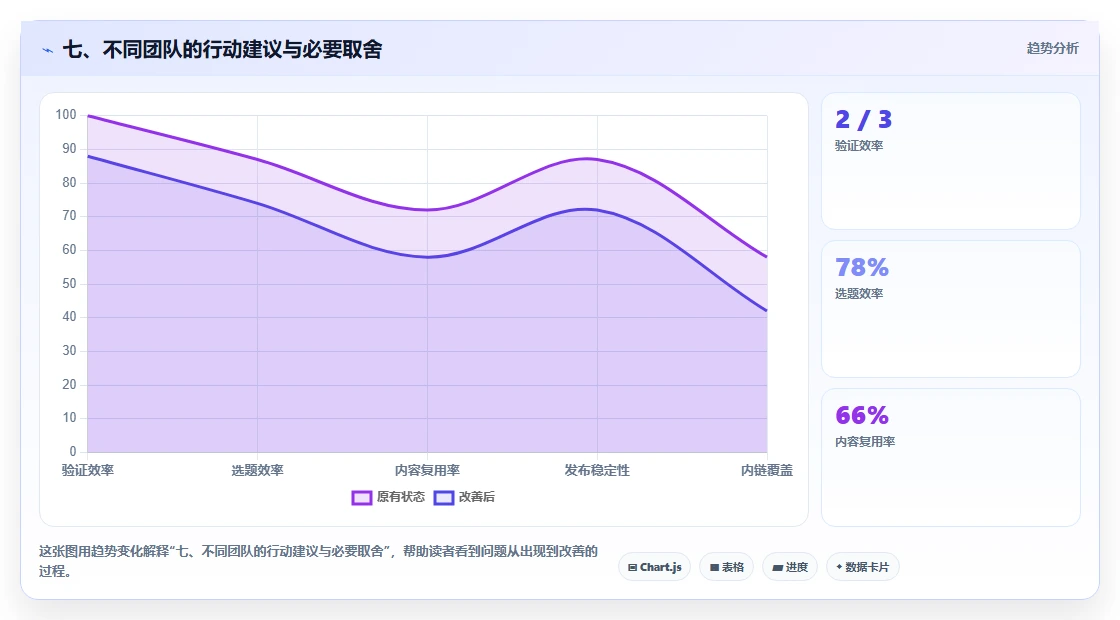Click the chart description paragraph below the chart

(x=319, y=561)
